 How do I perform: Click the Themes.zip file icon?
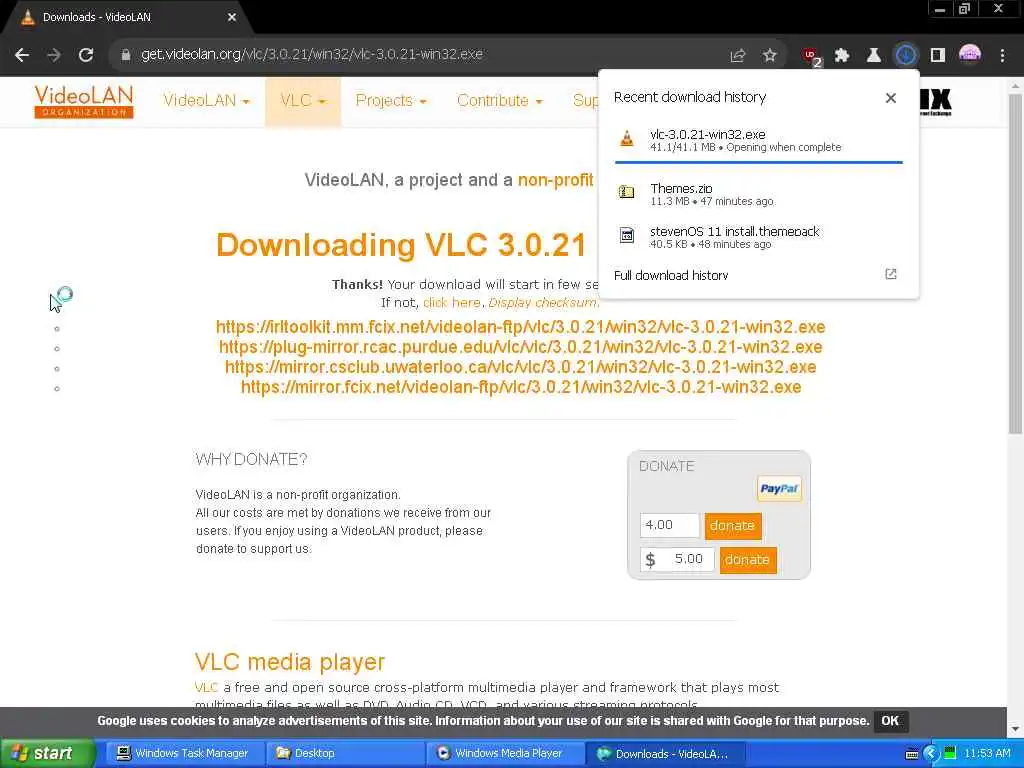tap(627, 193)
